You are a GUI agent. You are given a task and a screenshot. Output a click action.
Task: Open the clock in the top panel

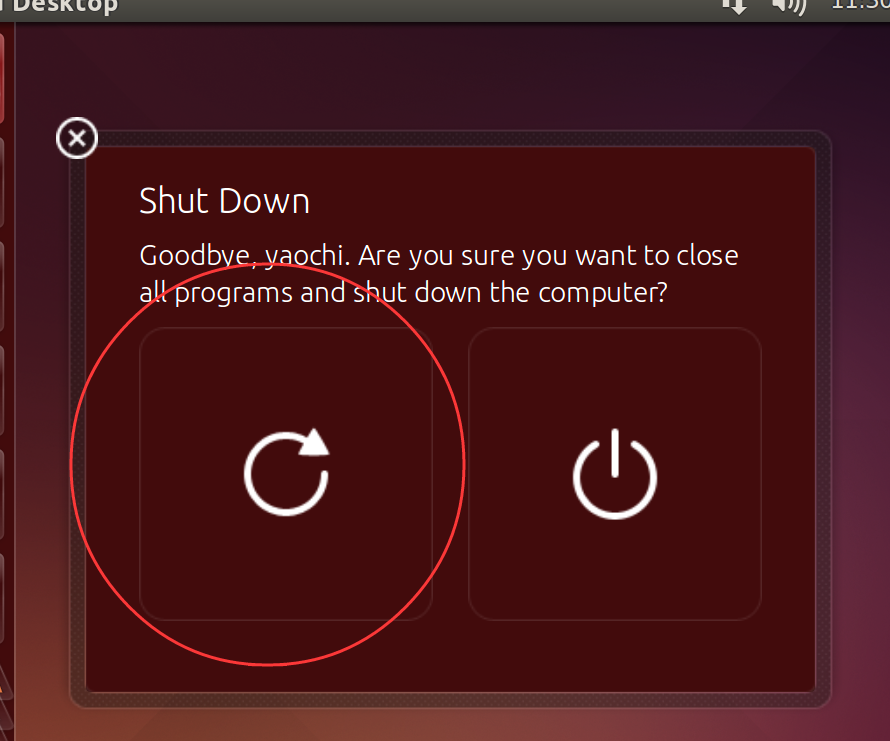(x=860, y=6)
